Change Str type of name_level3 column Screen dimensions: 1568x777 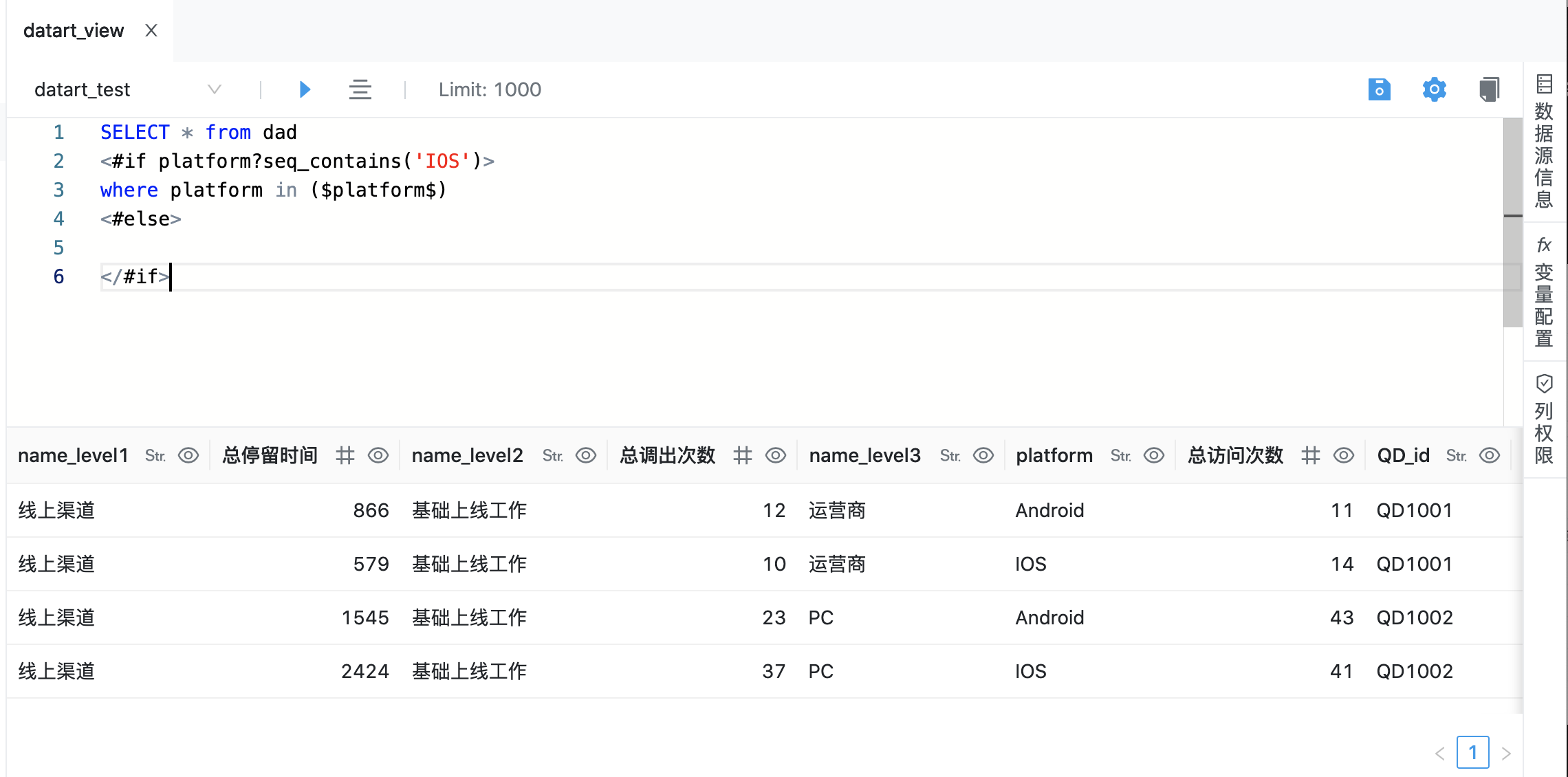coord(950,455)
